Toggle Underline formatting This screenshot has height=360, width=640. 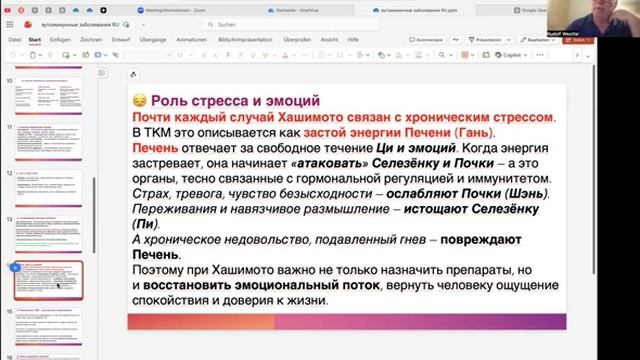pos(253,55)
